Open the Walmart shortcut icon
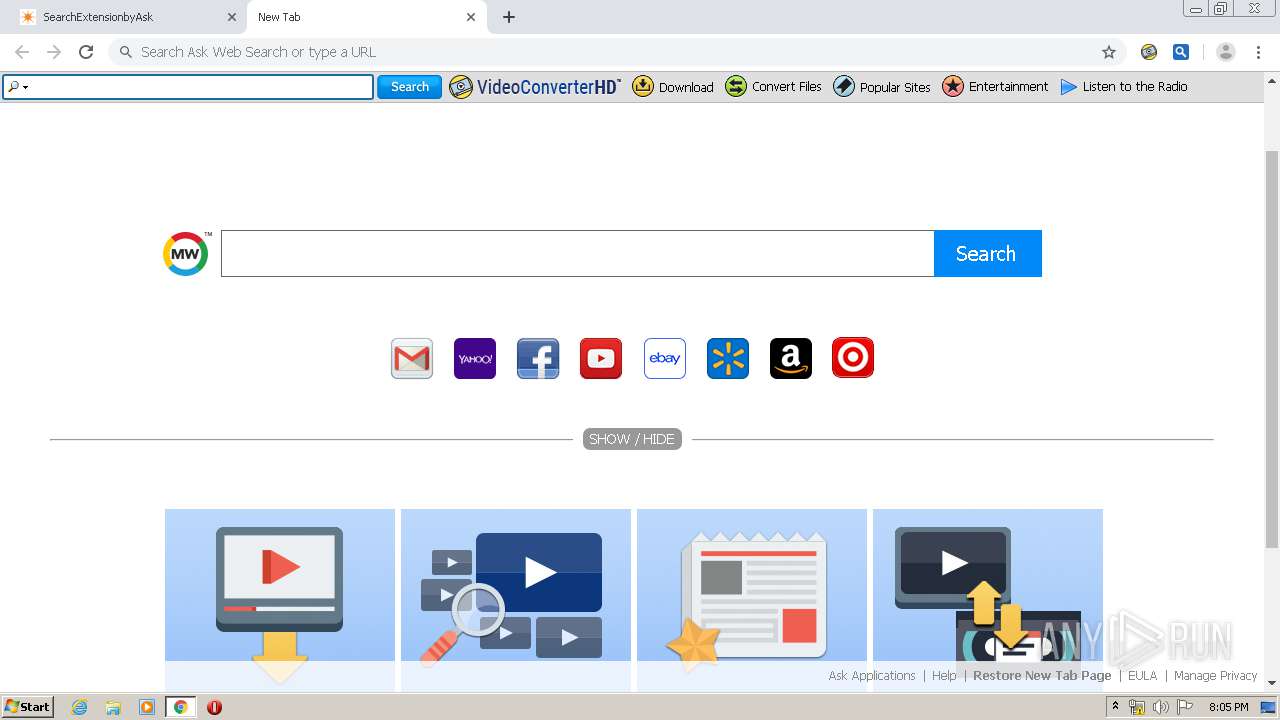Screen dimensions: 1280x720 [728, 358]
